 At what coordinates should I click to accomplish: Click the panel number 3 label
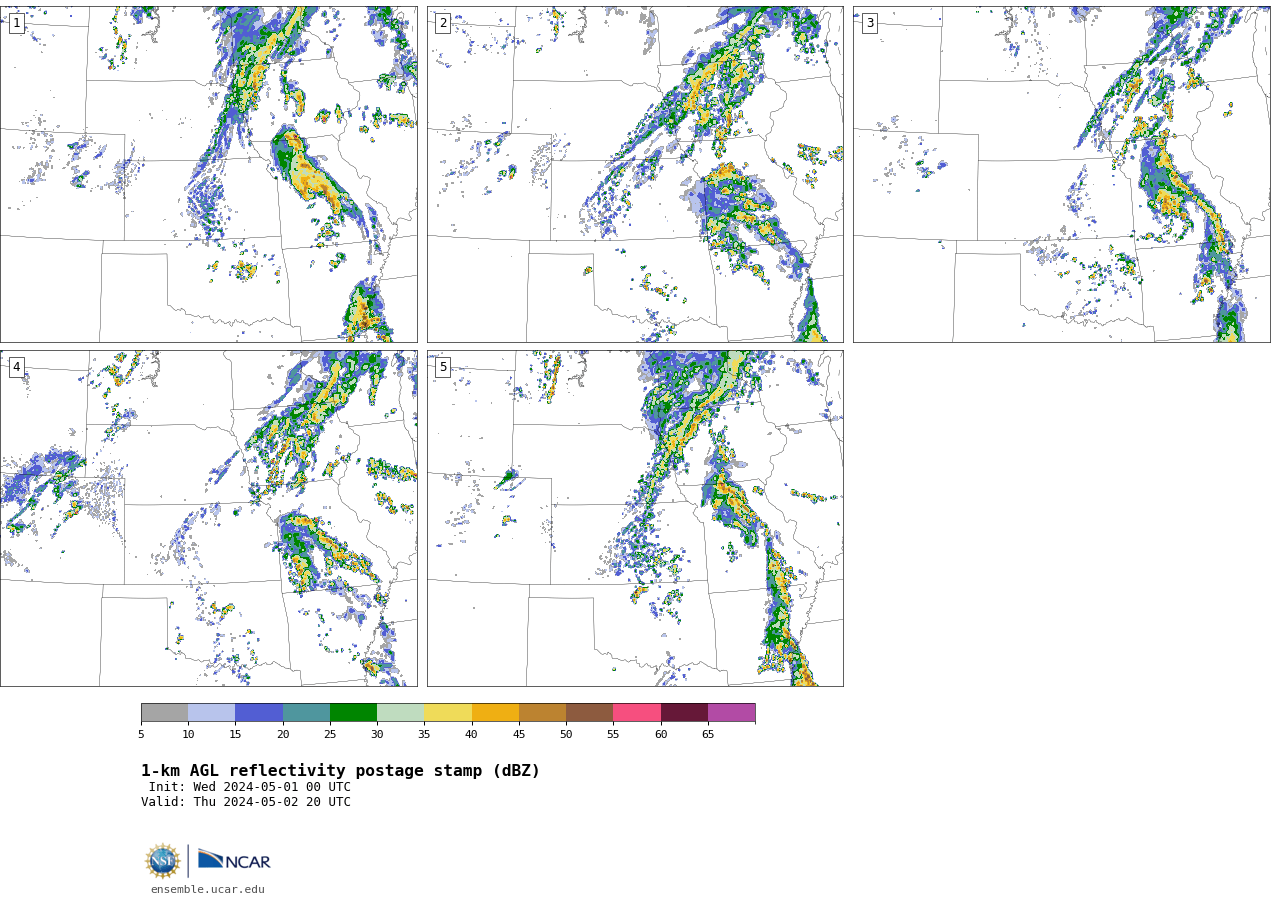click(869, 23)
